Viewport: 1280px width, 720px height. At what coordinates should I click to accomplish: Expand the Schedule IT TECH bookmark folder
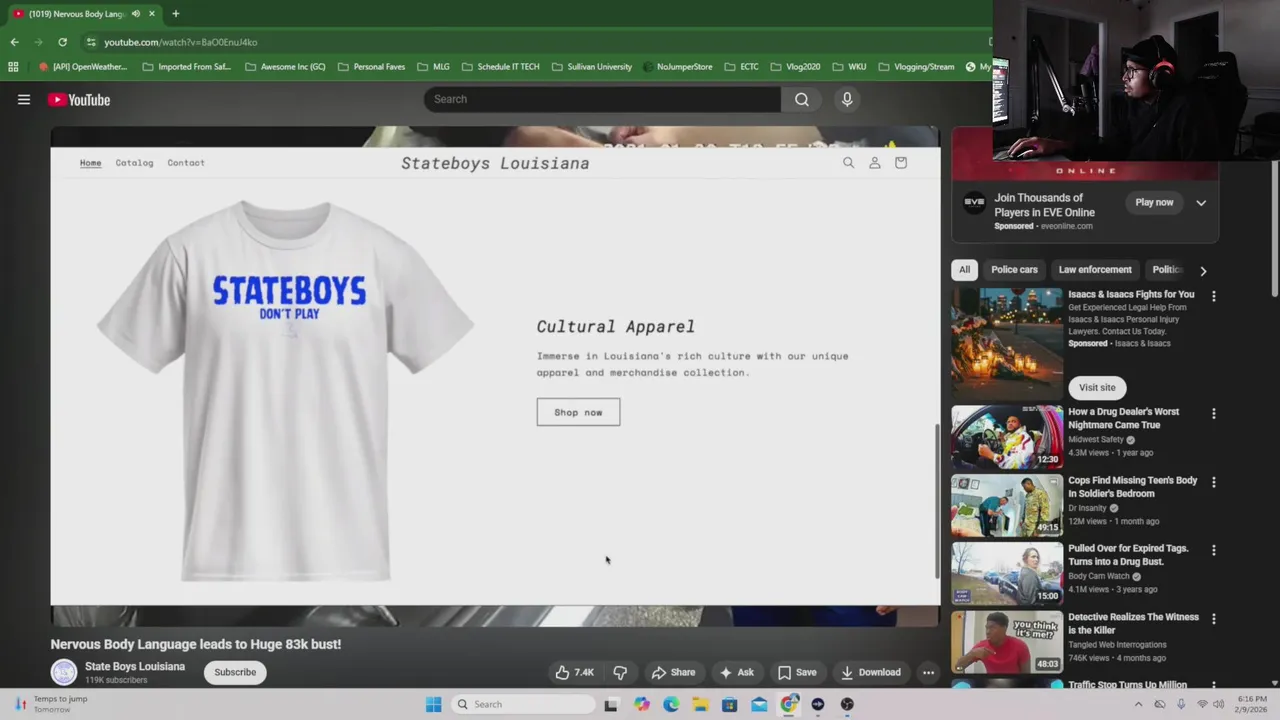pyautogui.click(x=500, y=67)
